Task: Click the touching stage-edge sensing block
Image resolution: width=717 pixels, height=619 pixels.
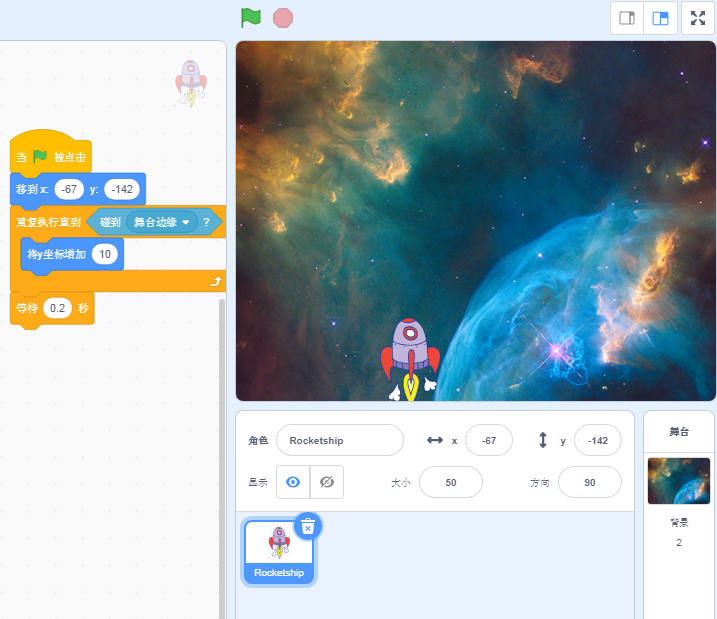Action: [155, 222]
